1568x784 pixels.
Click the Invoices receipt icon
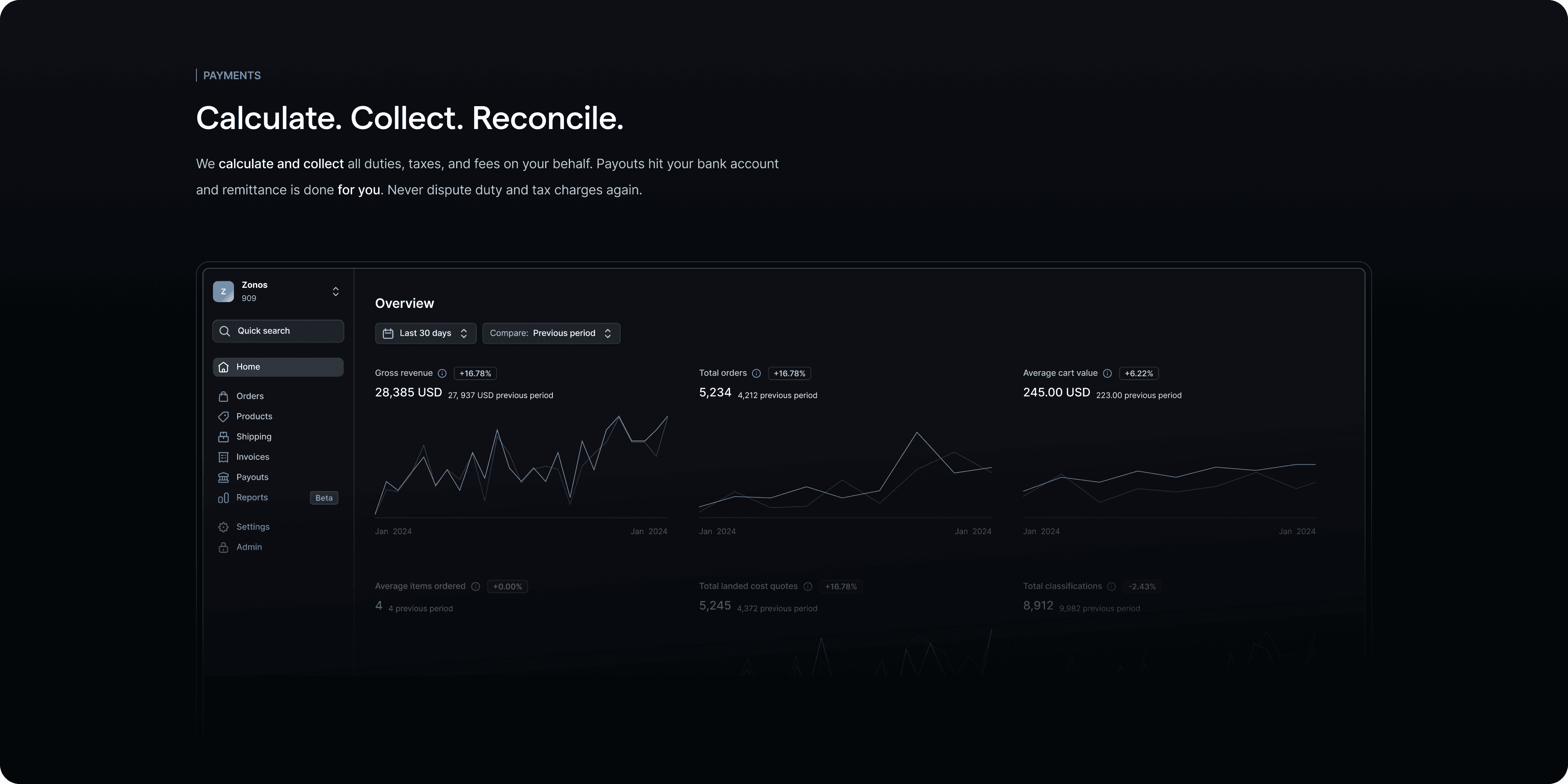pos(223,457)
